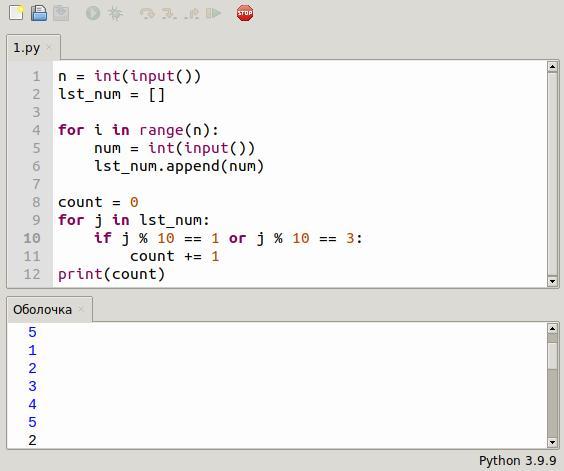564x471 pixels.
Task: Click the Step over icon
Action: click(147, 14)
